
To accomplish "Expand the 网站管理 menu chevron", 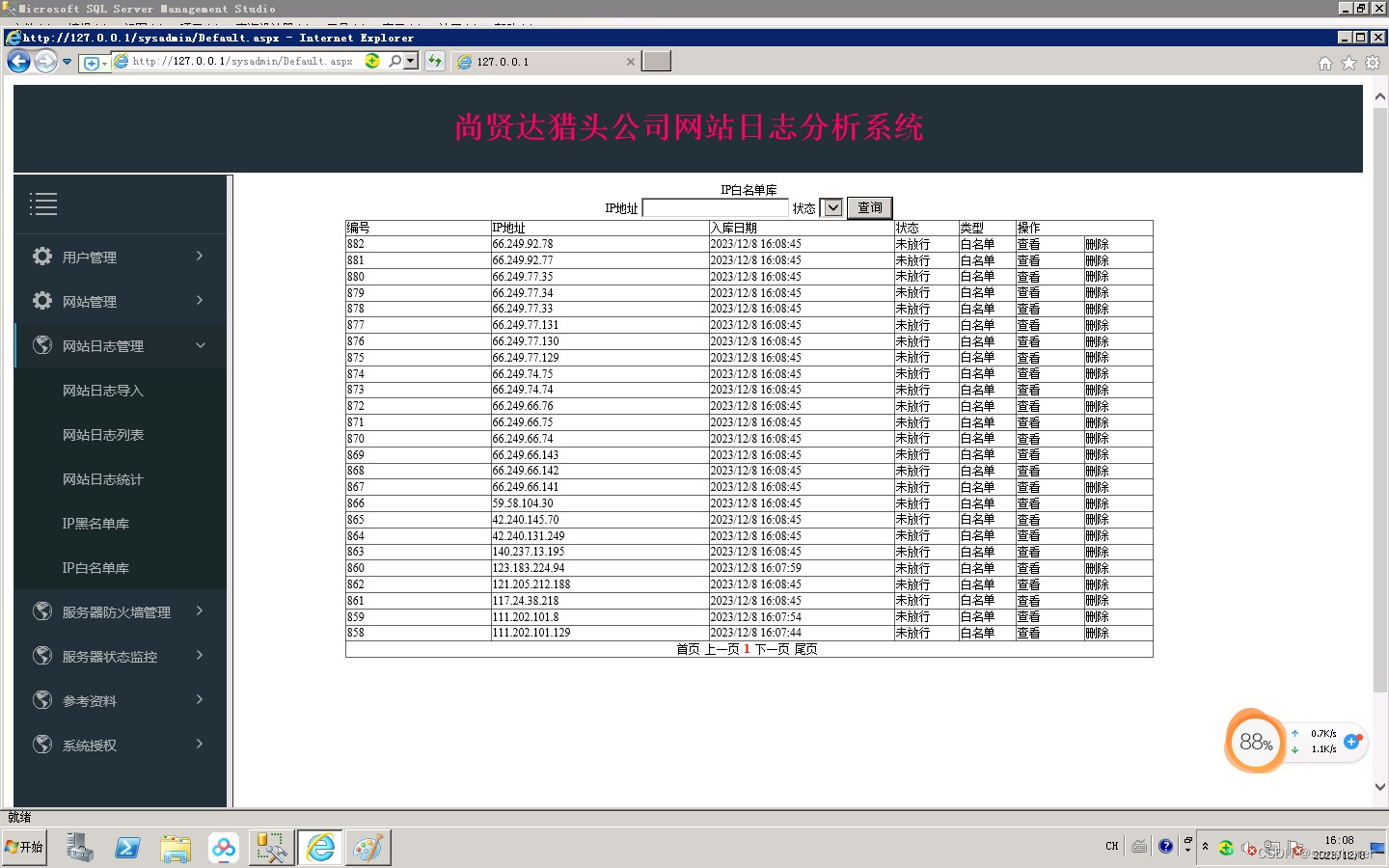I will click(200, 300).
